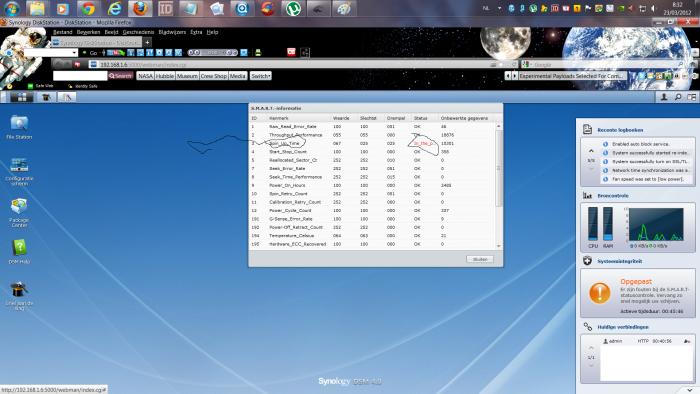Open DSM Help desktop icon
The image size is (700, 394).
pos(19,251)
